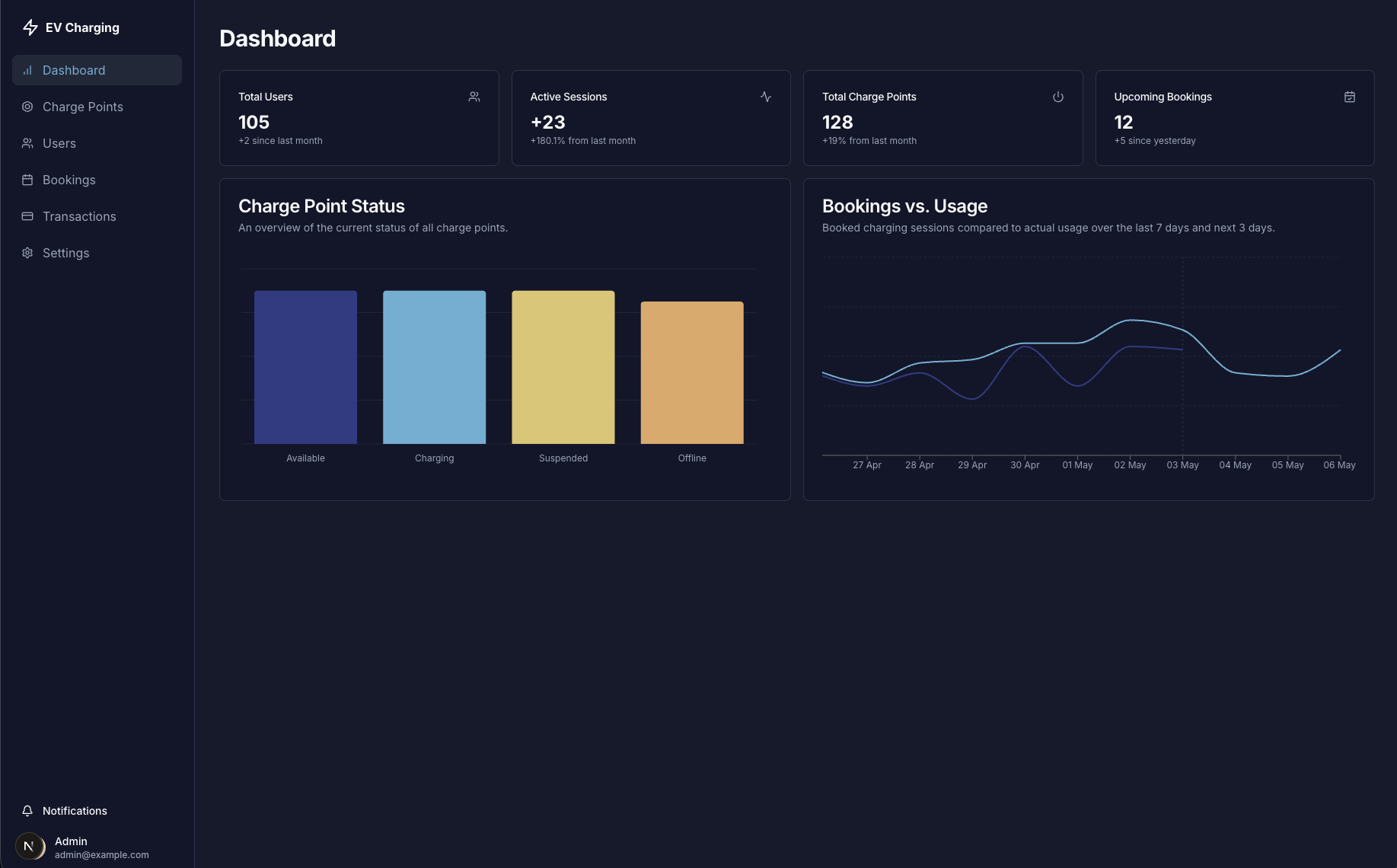The height and width of the screenshot is (868, 1397).
Task: Click the Offline label under the bar chart
Action: (692, 458)
